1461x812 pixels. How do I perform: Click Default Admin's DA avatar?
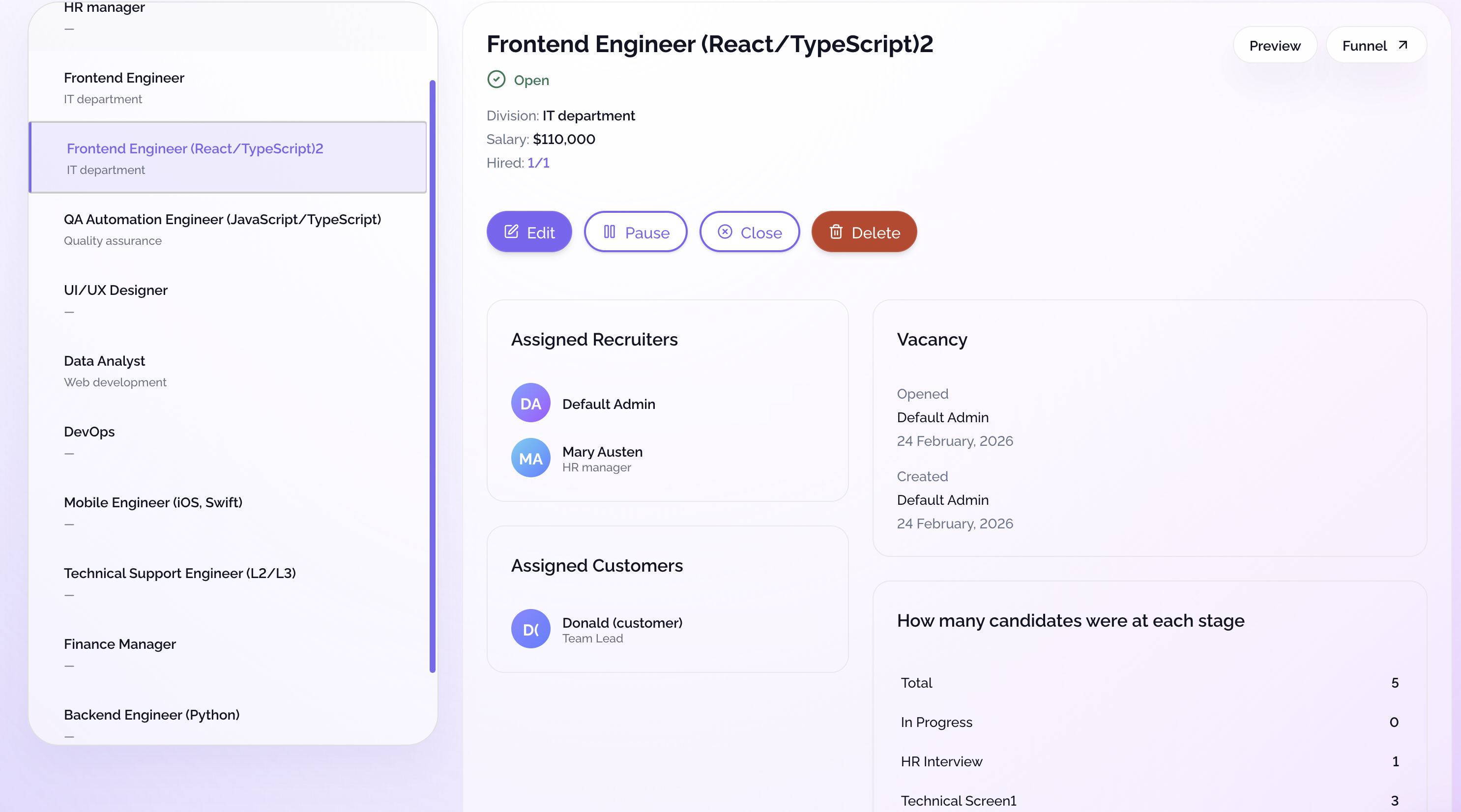point(530,403)
